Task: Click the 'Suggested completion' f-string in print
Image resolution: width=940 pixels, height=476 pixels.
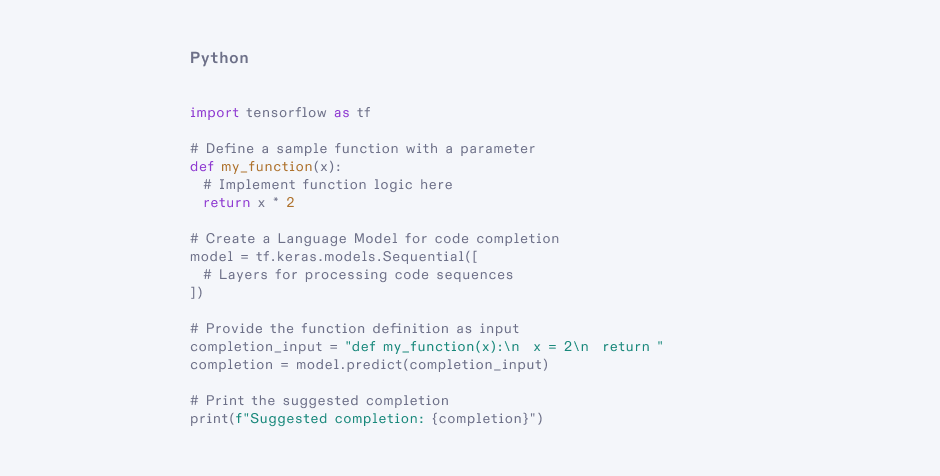Action: (385, 419)
